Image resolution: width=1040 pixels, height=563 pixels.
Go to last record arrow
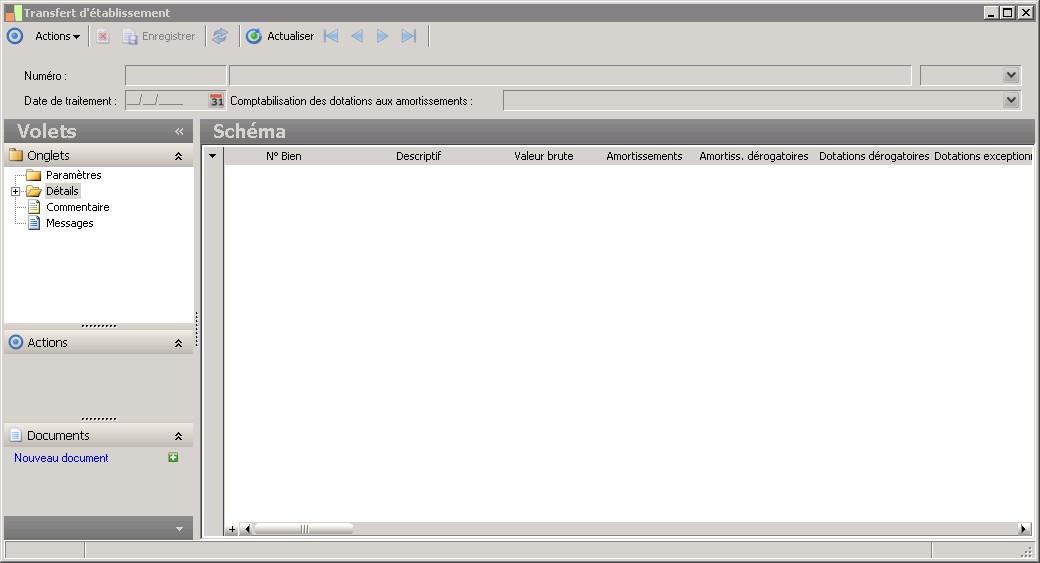click(x=409, y=36)
